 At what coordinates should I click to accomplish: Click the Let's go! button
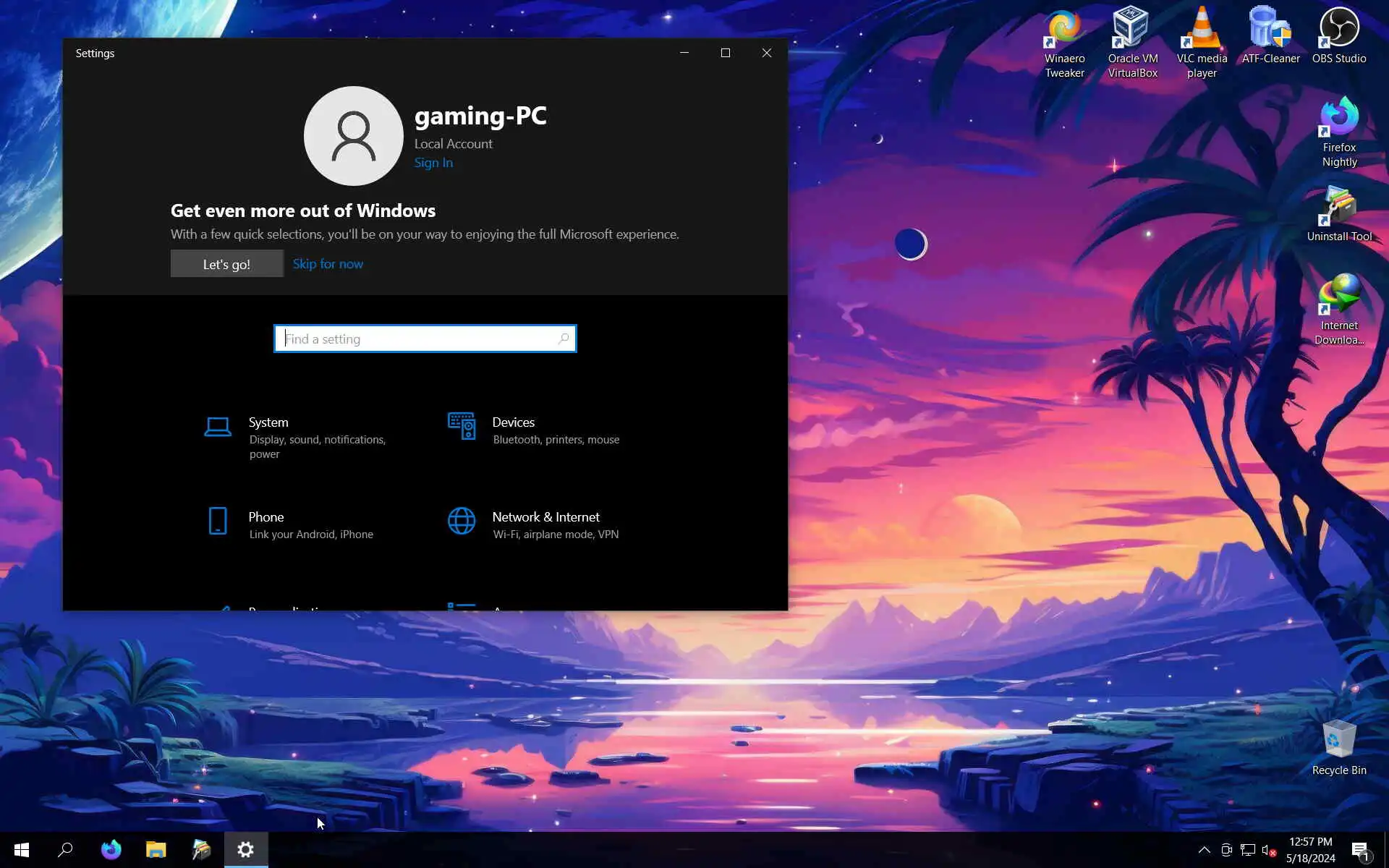point(226,264)
